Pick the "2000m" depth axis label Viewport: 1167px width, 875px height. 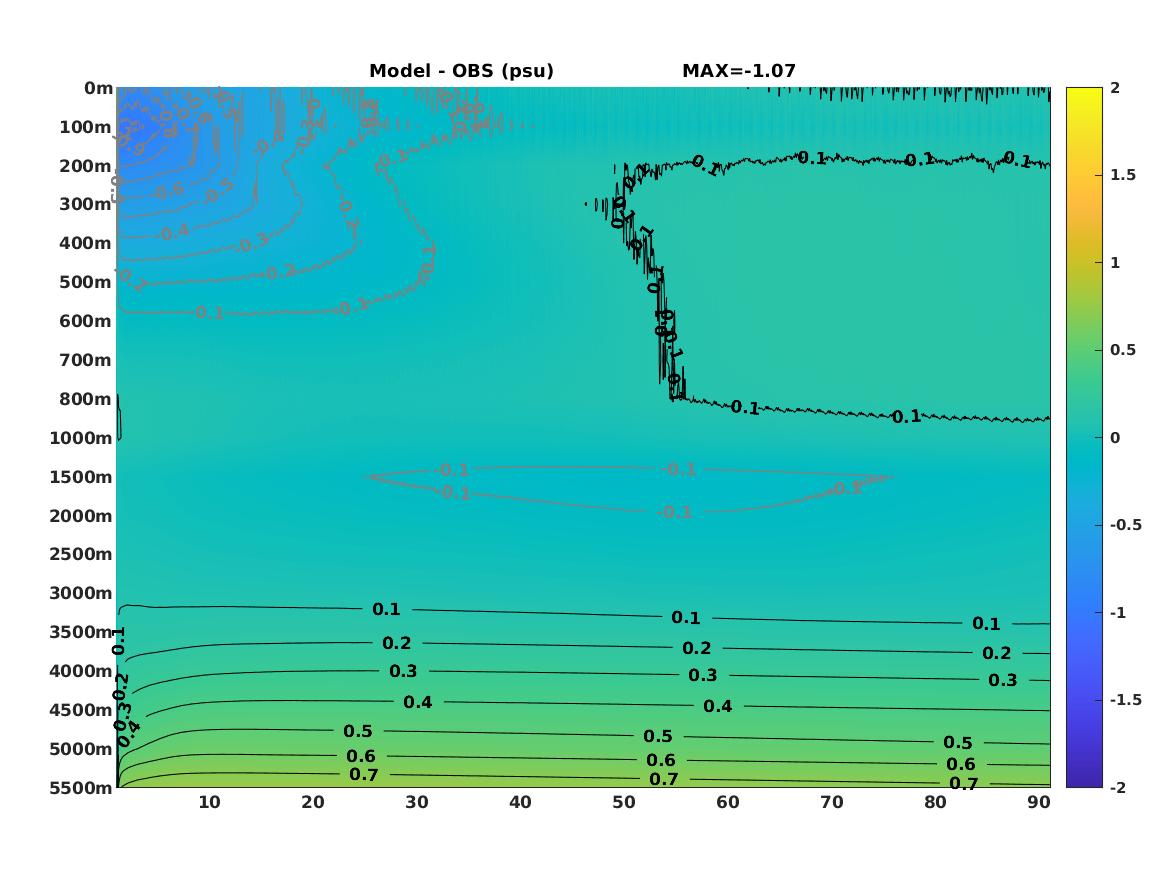tap(81, 516)
